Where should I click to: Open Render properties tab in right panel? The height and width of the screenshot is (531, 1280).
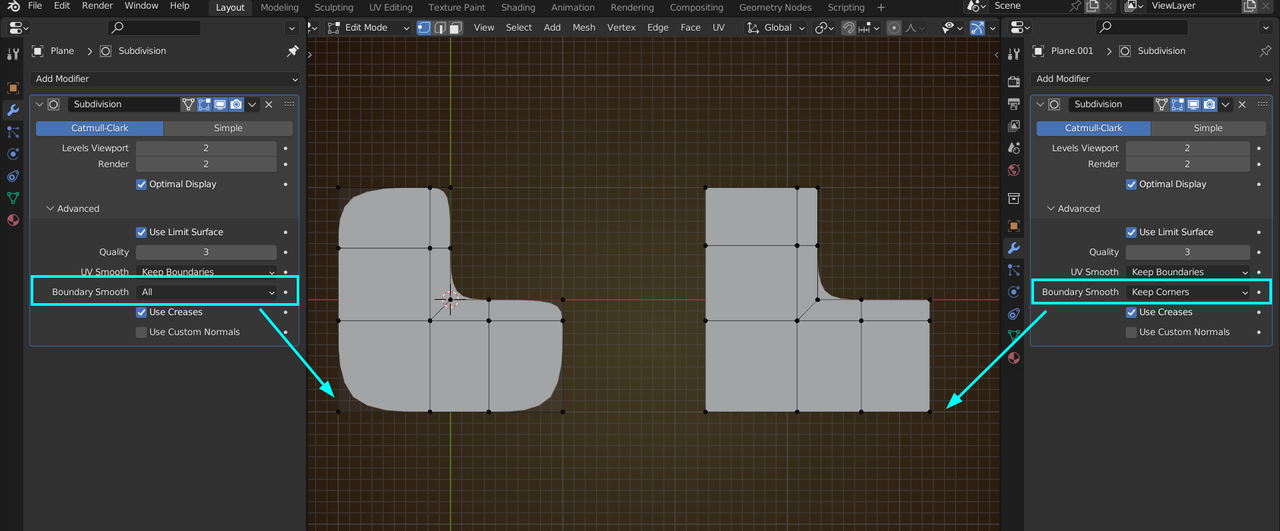pos(1013,81)
